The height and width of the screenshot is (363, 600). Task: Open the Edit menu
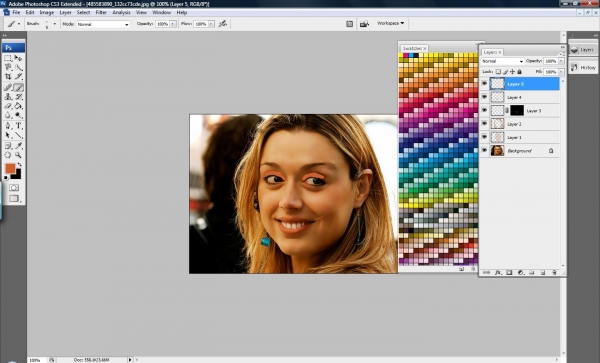pos(30,13)
